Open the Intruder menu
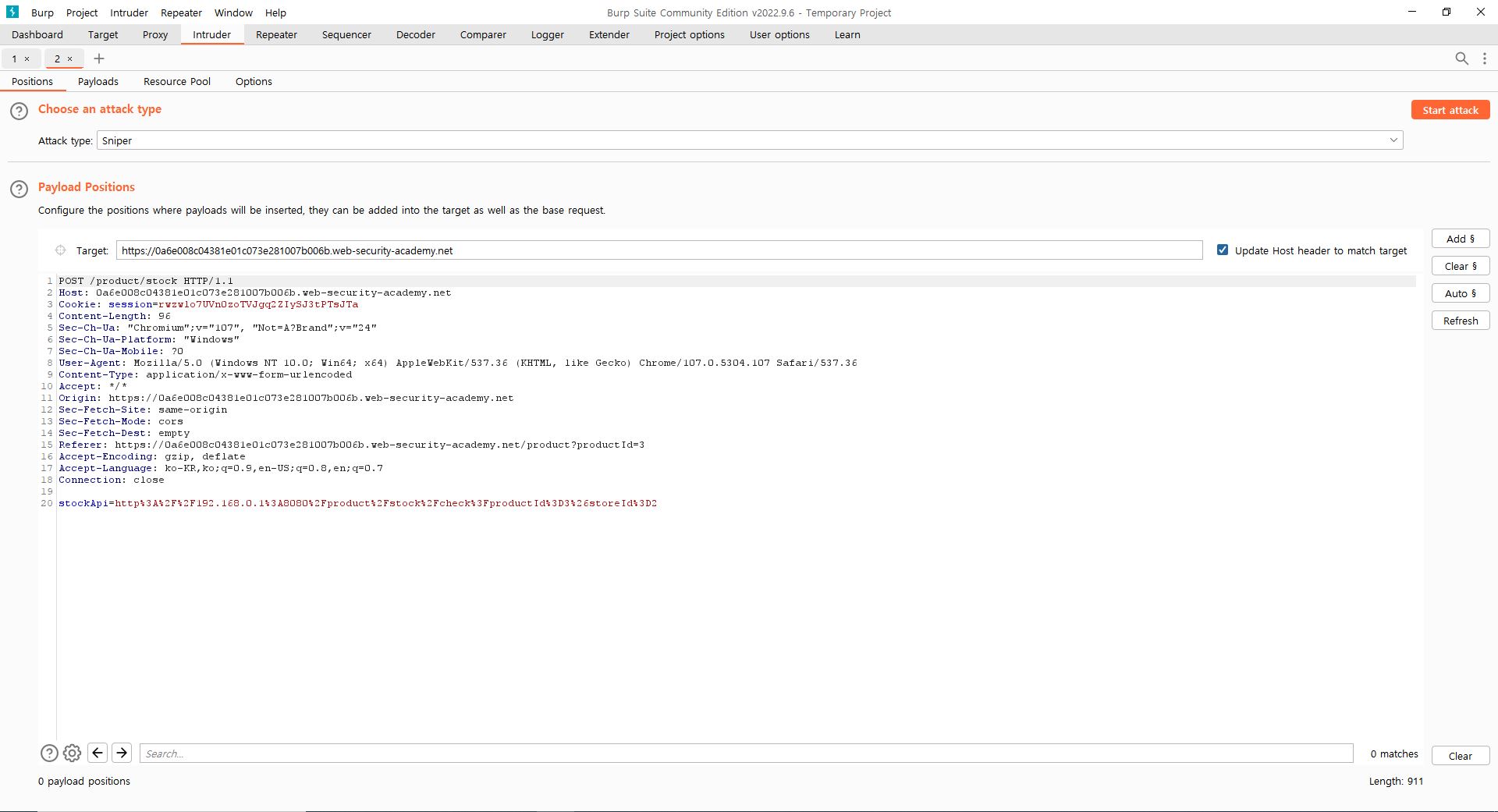Image resolution: width=1498 pixels, height=812 pixels. [129, 12]
